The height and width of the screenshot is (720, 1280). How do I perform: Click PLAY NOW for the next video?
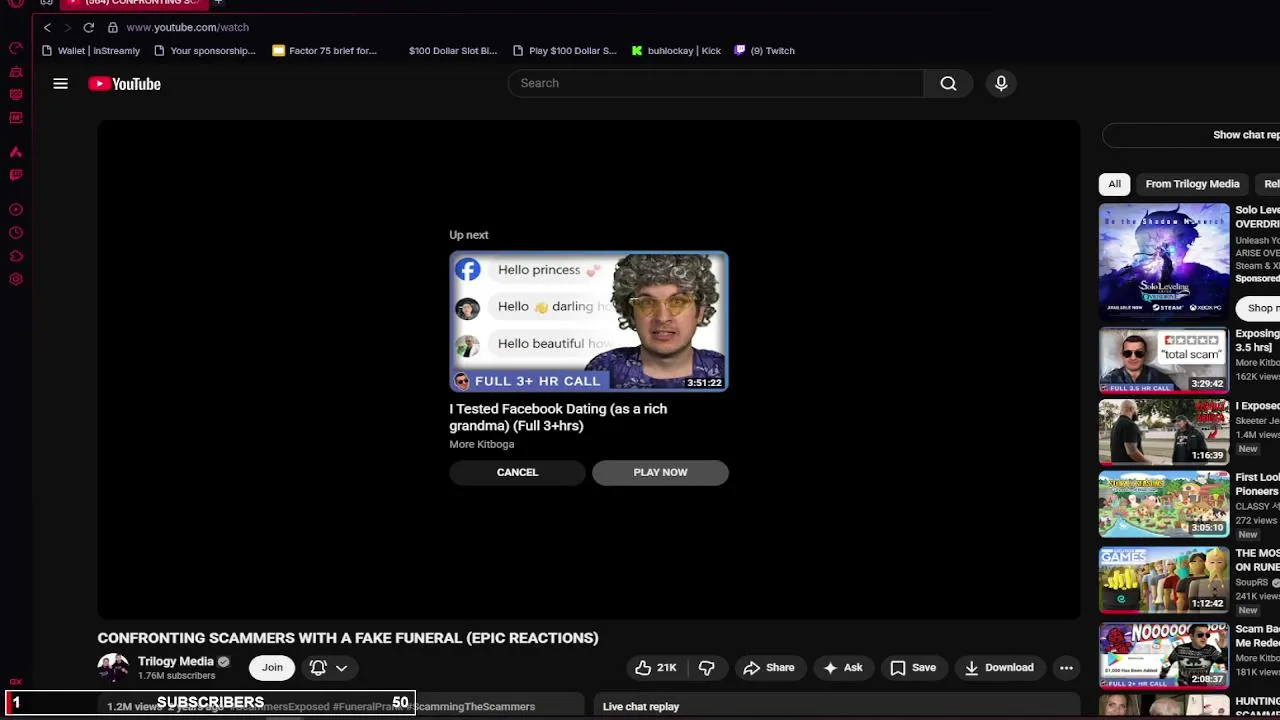(x=660, y=472)
